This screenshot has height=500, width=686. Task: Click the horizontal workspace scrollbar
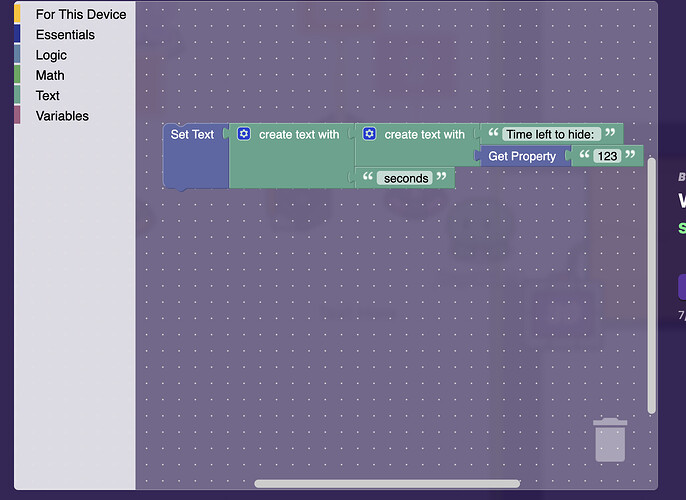click(387, 484)
